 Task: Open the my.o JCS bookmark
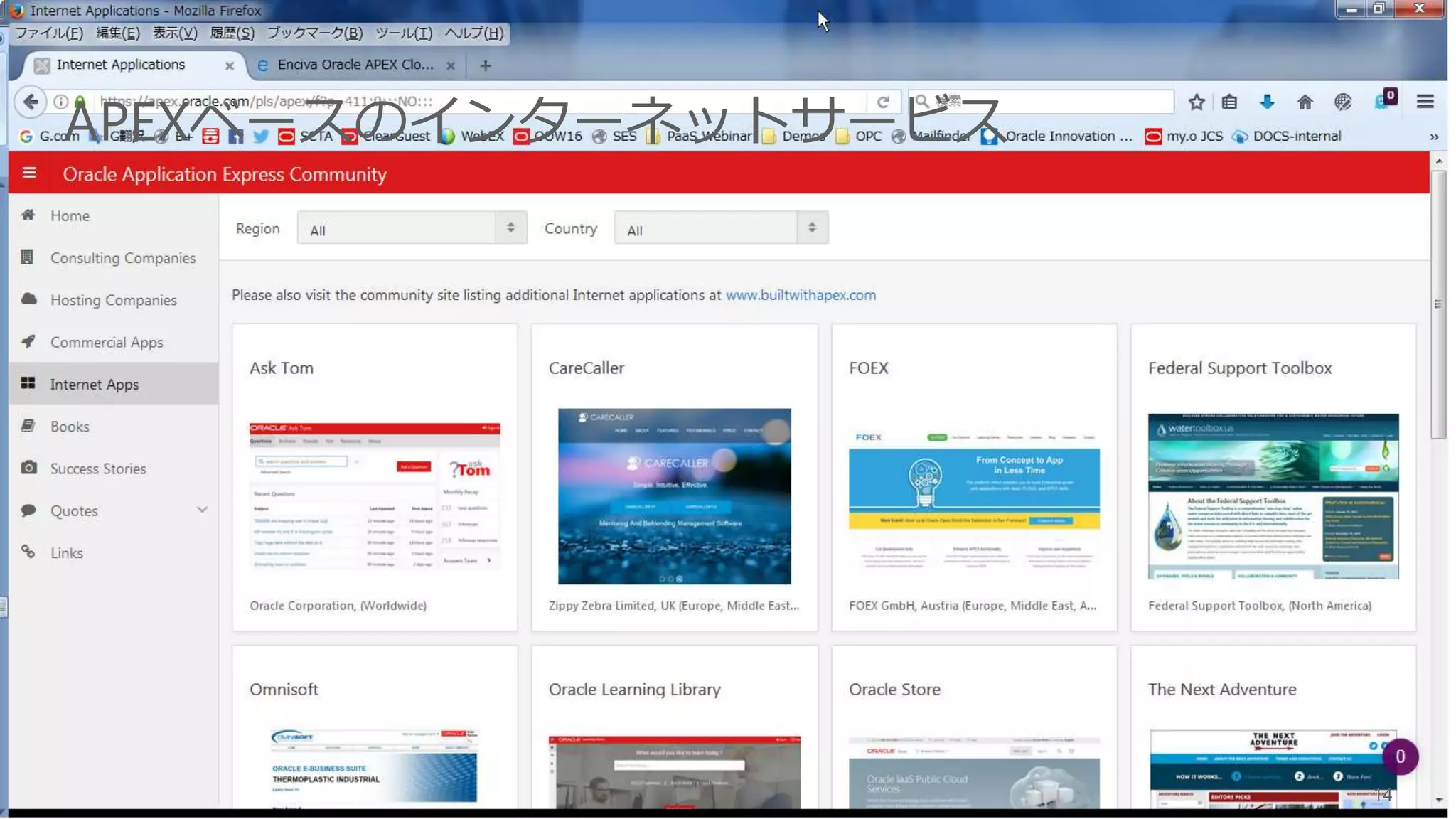tap(1184, 136)
